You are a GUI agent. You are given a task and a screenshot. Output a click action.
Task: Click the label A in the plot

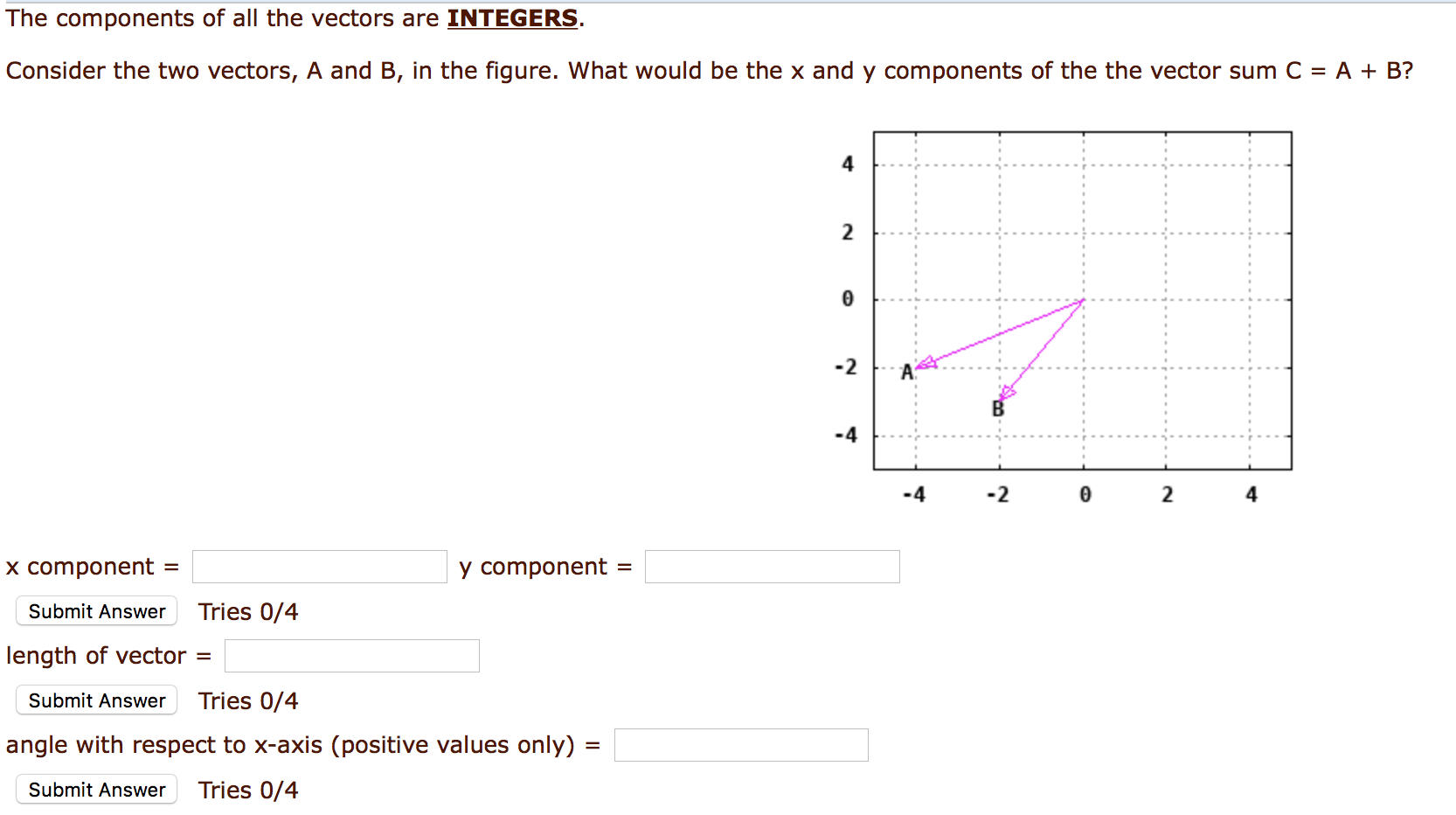[905, 372]
